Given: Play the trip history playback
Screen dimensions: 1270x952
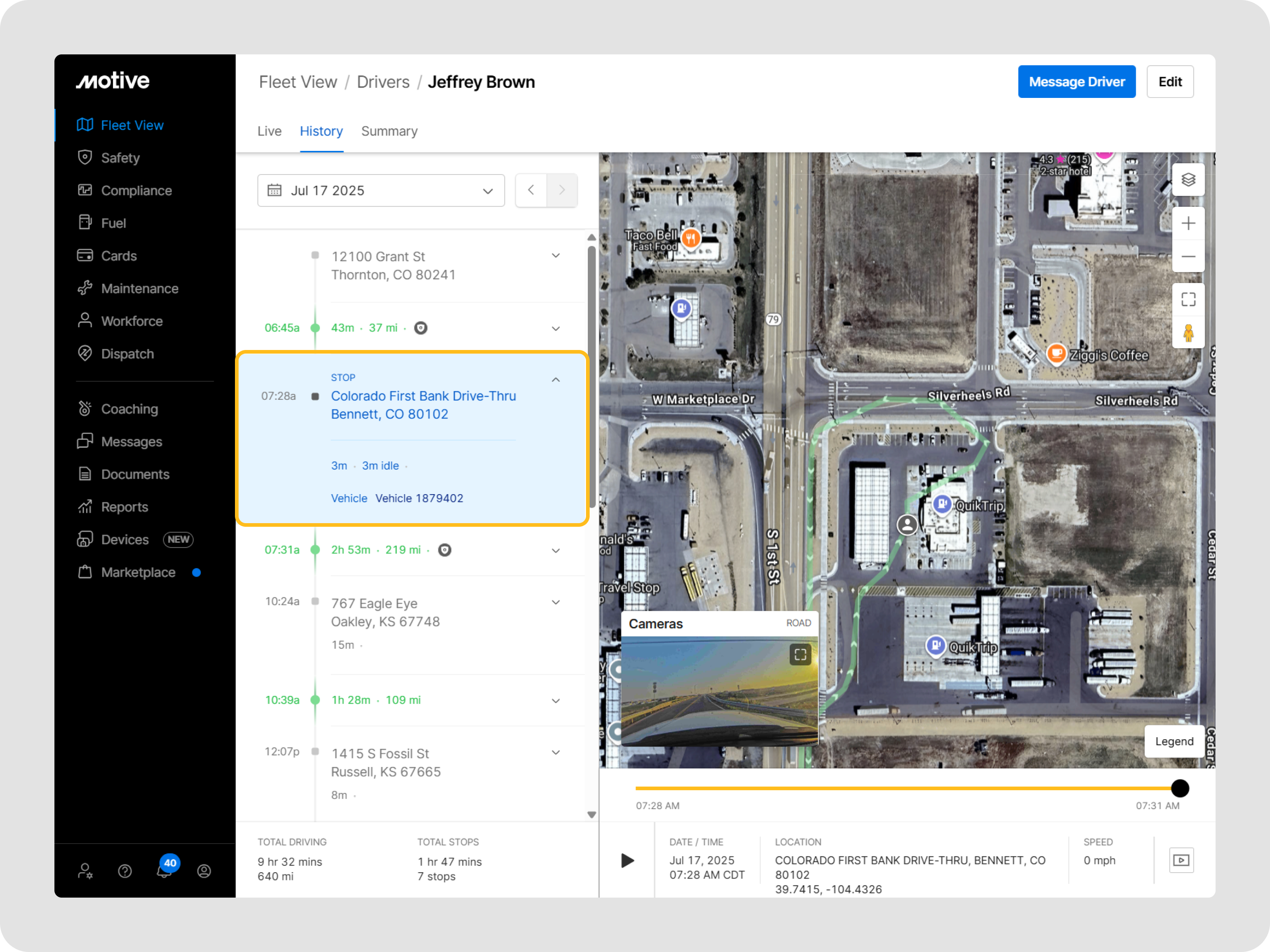Looking at the screenshot, I should click(627, 860).
